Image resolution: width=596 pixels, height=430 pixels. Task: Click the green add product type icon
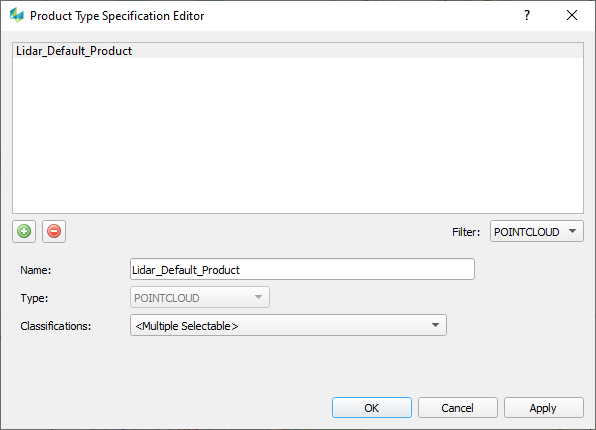[x=24, y=231]
